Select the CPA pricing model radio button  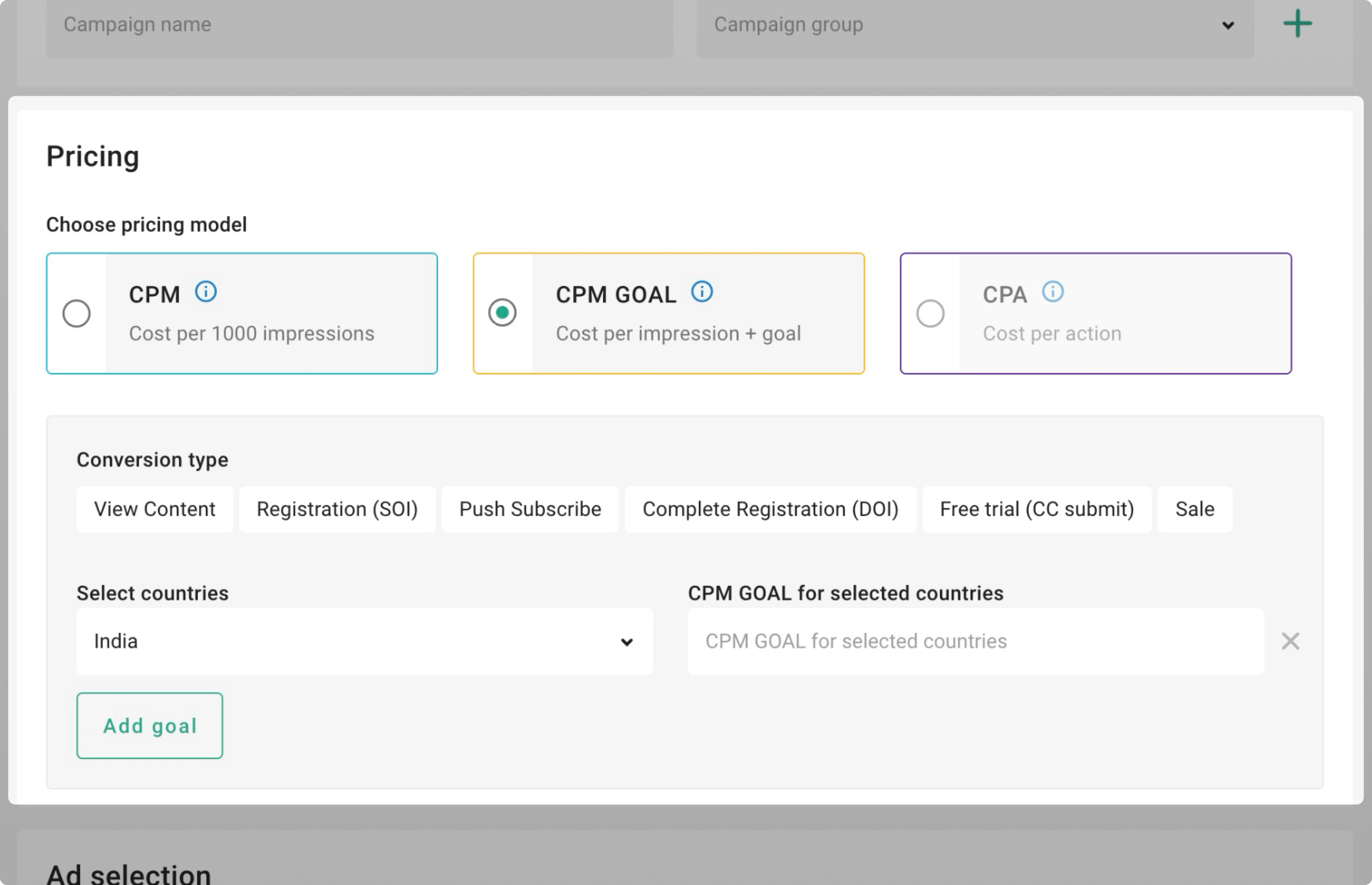[x=931, y=313]
